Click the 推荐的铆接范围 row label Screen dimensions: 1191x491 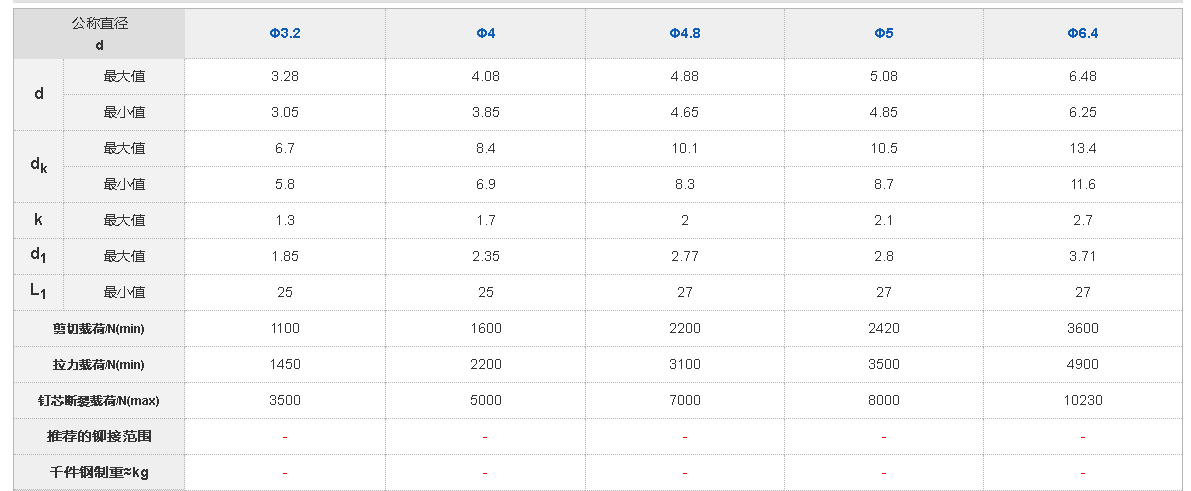(99, 436)
